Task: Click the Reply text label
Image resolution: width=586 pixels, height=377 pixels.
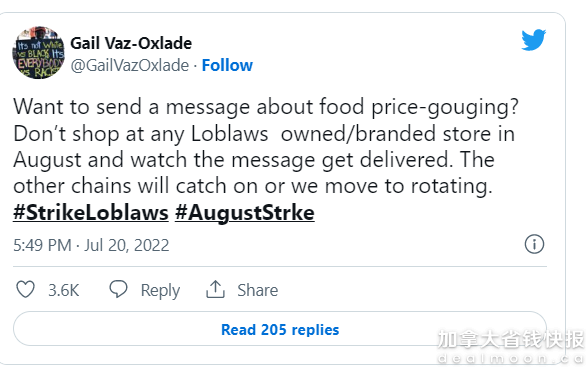Action: pos(160,291)
